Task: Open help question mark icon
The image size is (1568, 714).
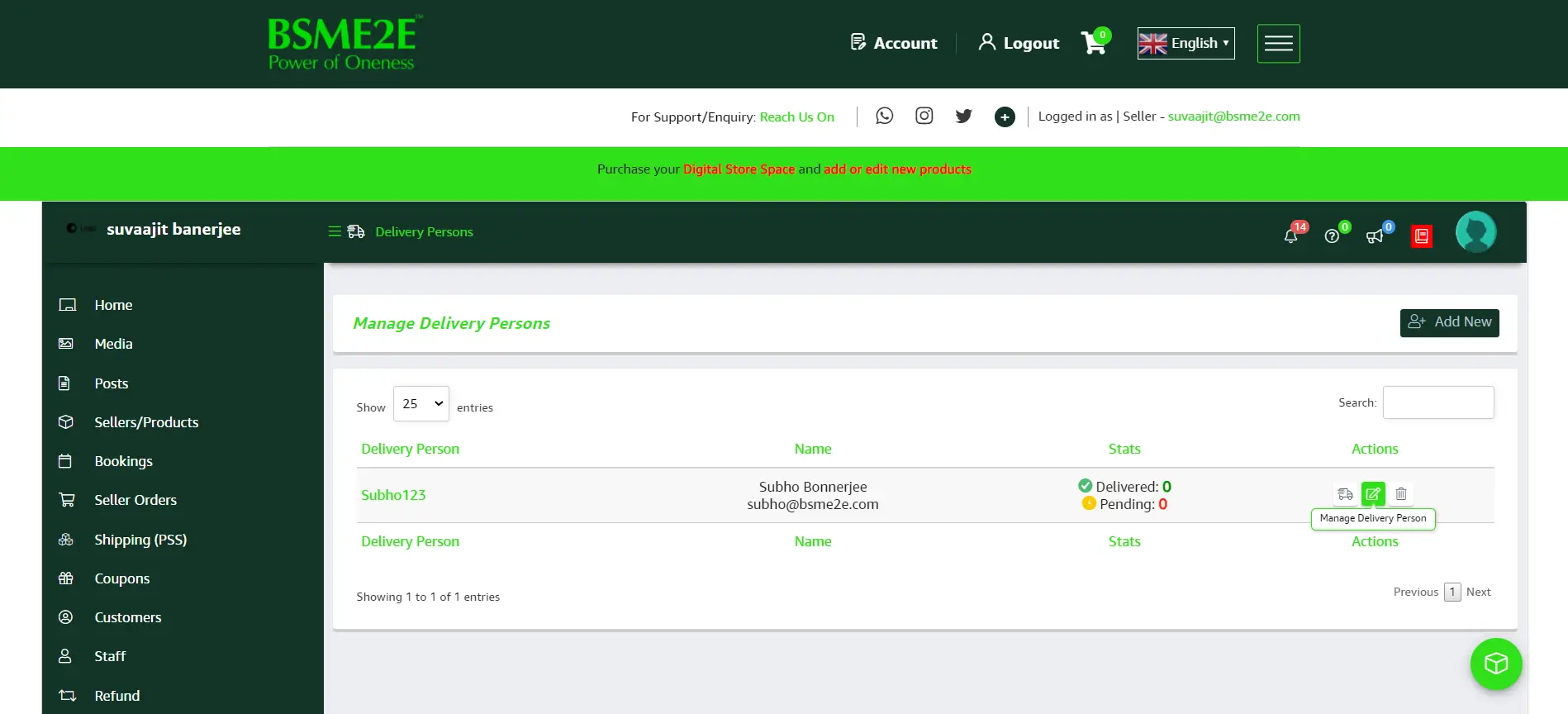Action: [1332, 236]
